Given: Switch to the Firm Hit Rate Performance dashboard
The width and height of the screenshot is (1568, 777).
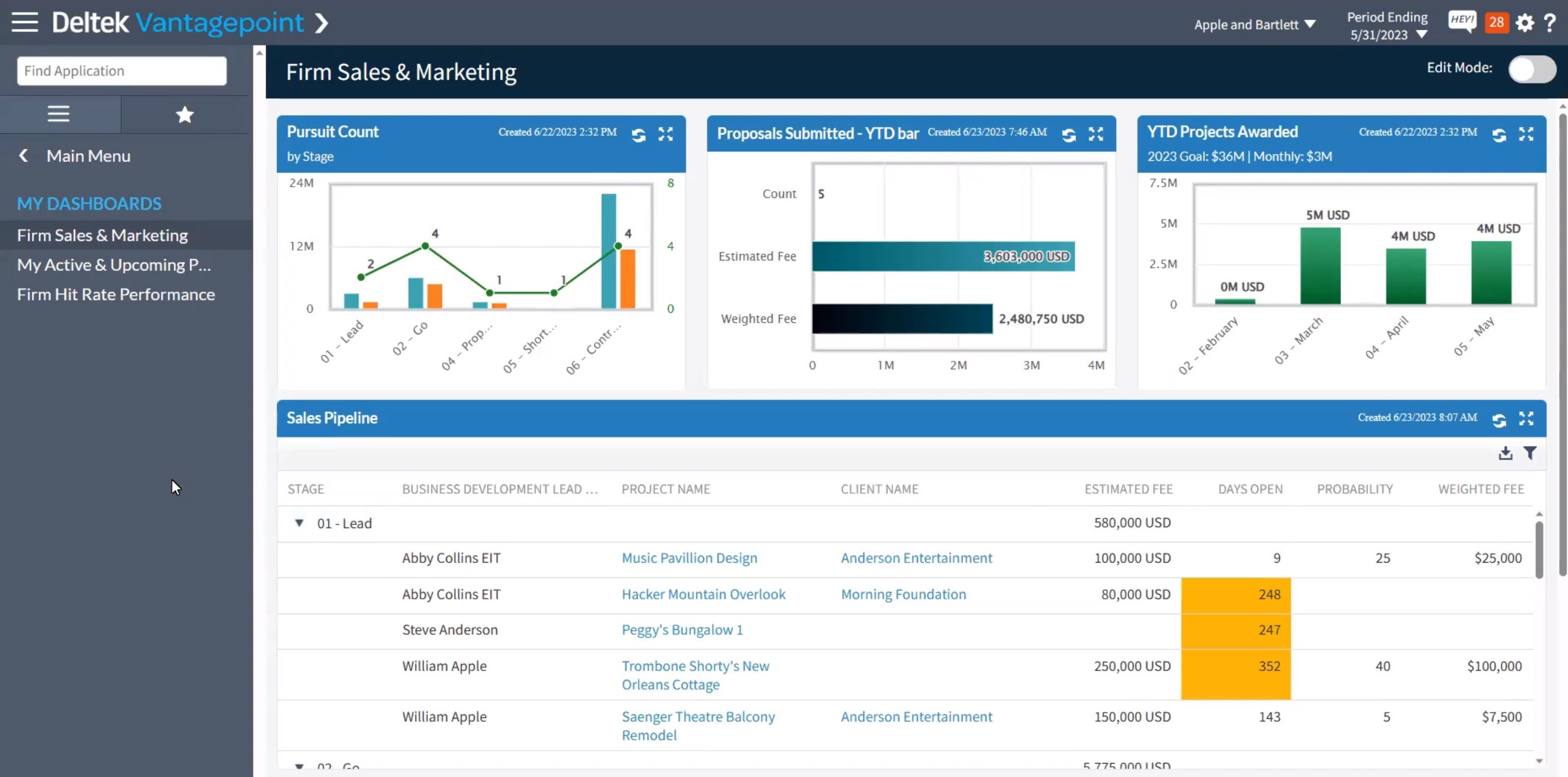Looking at the screenshot, I should coord(116,294).
